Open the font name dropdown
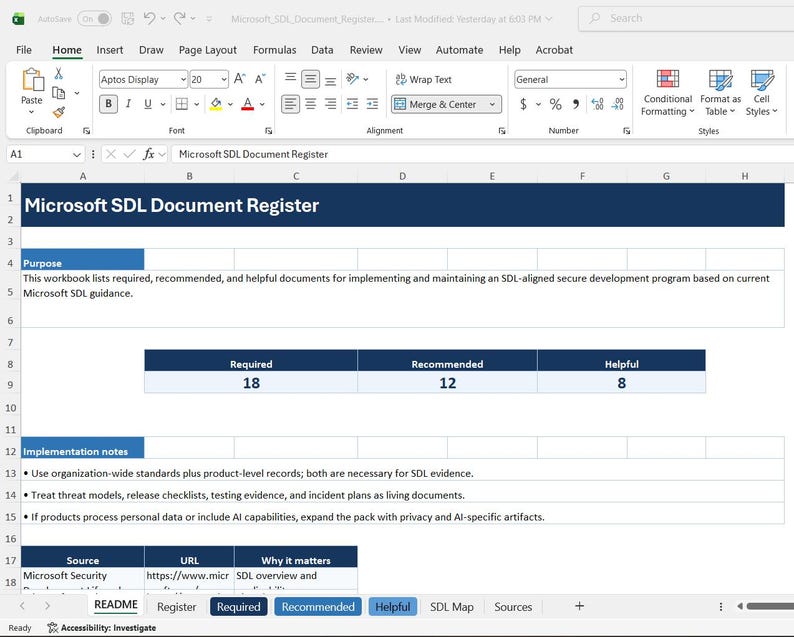Viewport: 794px width, 637px height. (x=183, y=79)
